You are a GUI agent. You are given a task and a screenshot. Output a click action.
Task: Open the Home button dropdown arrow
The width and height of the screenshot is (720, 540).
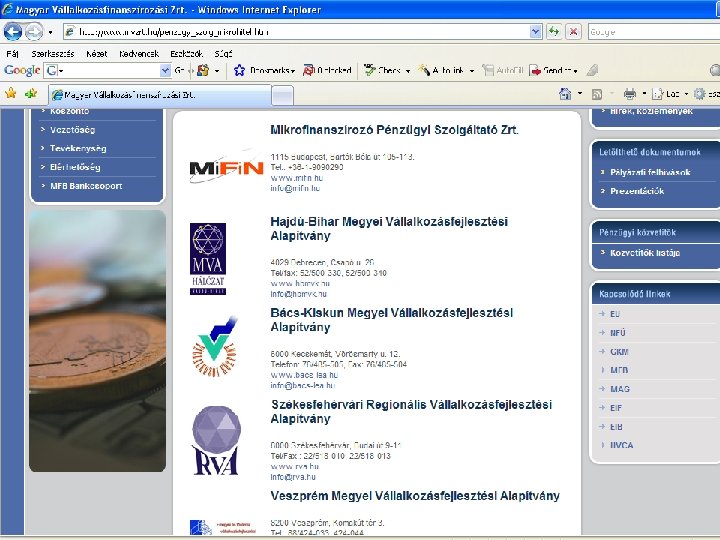(579, 94)
